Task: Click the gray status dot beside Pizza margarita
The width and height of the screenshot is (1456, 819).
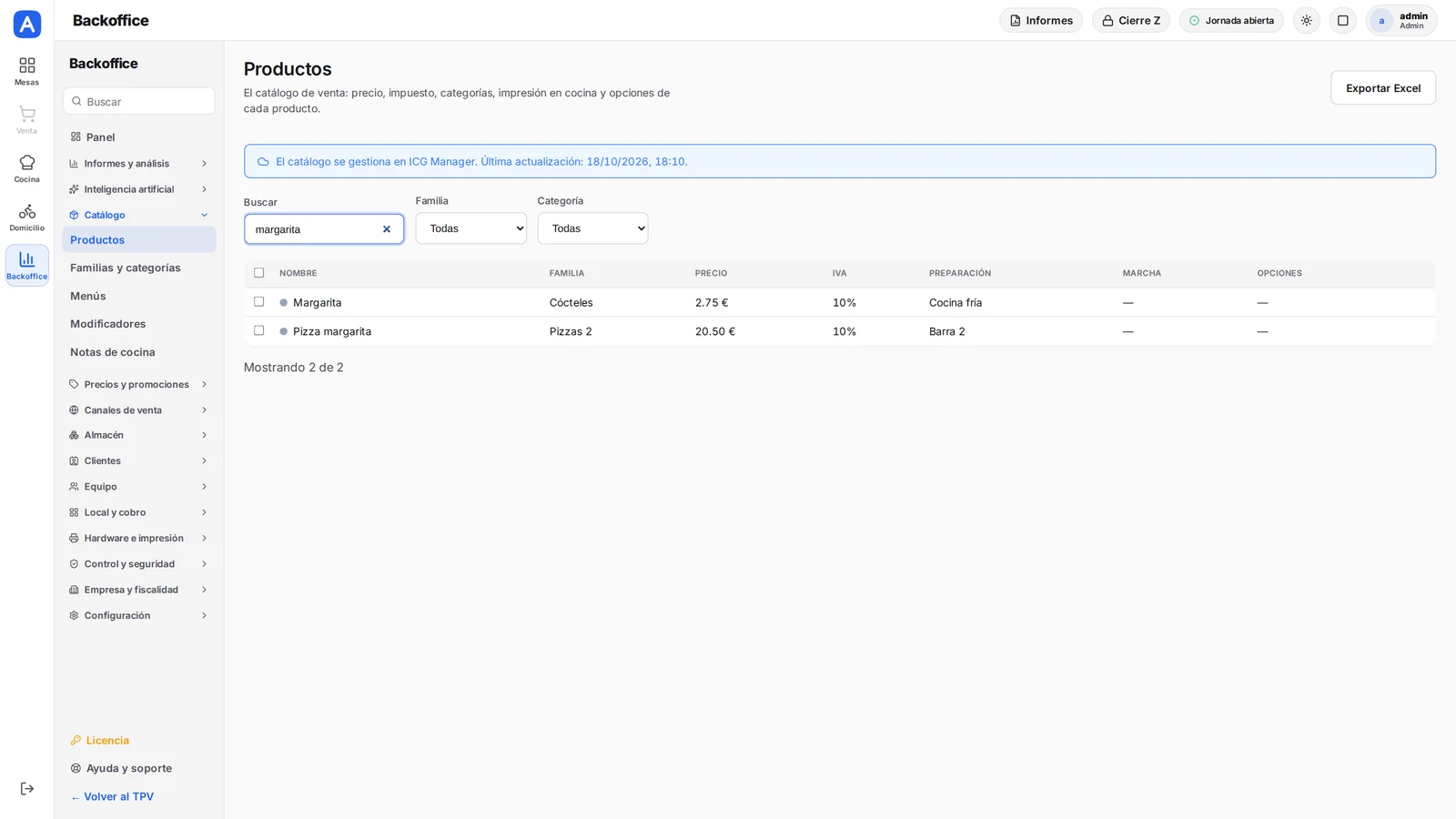Action: [284, 331]
